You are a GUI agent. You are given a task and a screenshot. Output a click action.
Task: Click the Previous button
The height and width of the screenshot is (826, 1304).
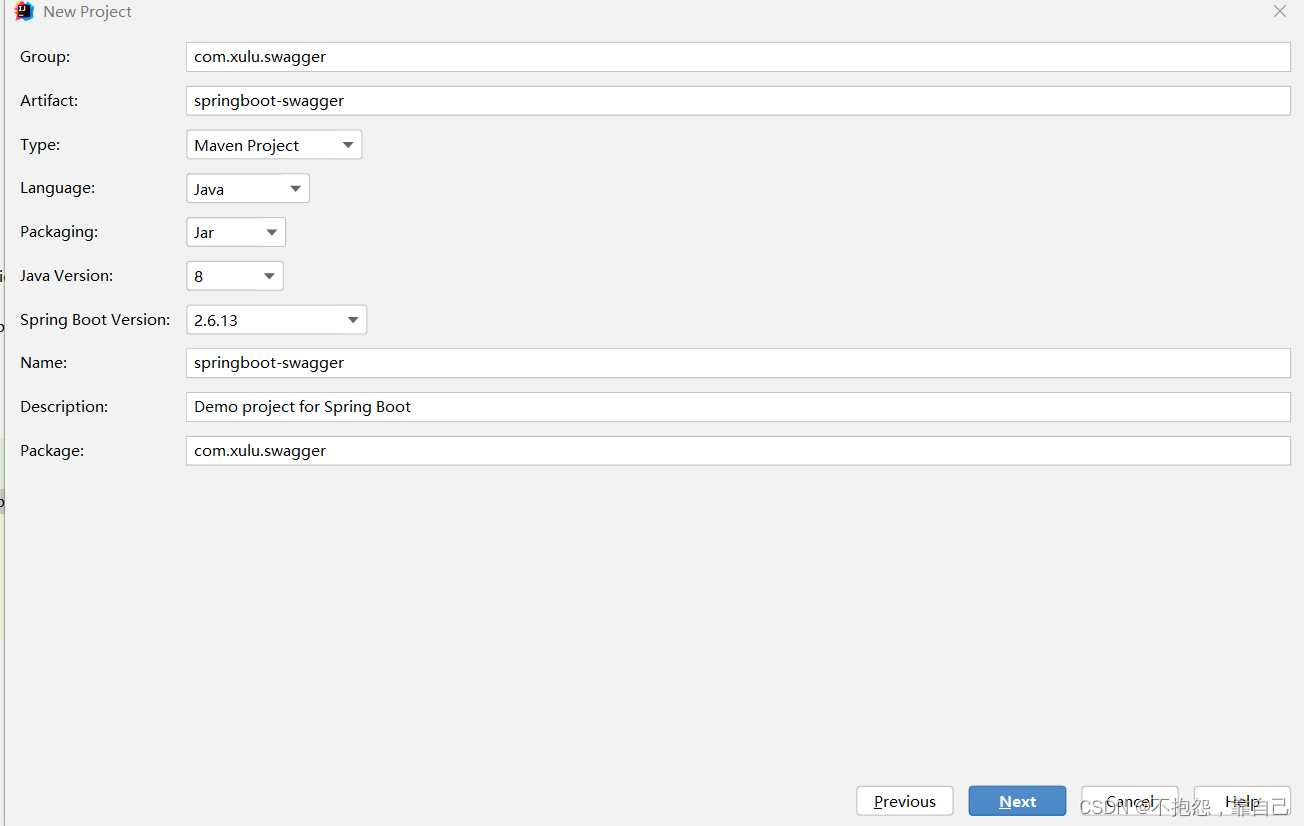[904, 801]
